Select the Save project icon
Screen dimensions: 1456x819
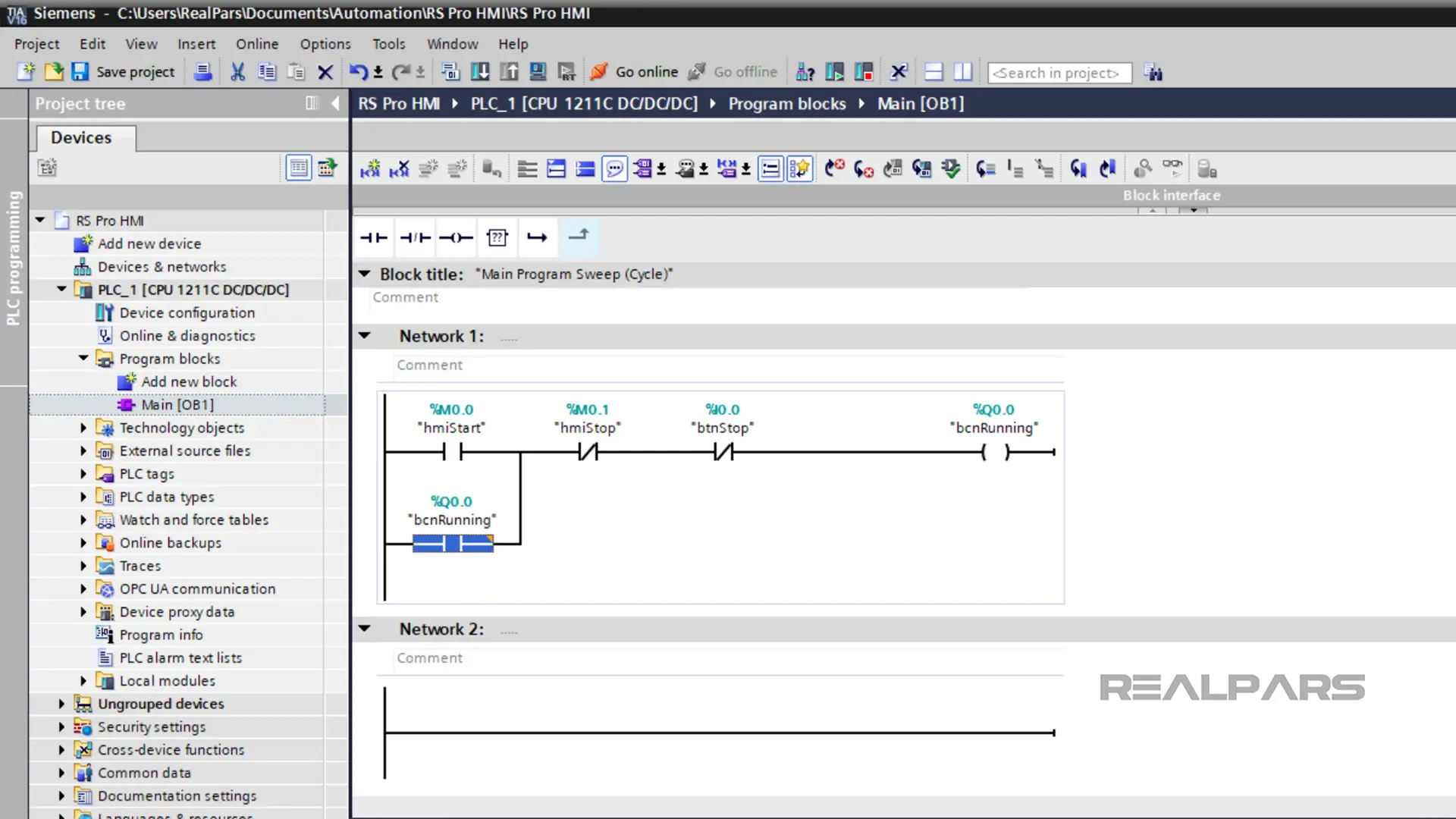point(79,72)
